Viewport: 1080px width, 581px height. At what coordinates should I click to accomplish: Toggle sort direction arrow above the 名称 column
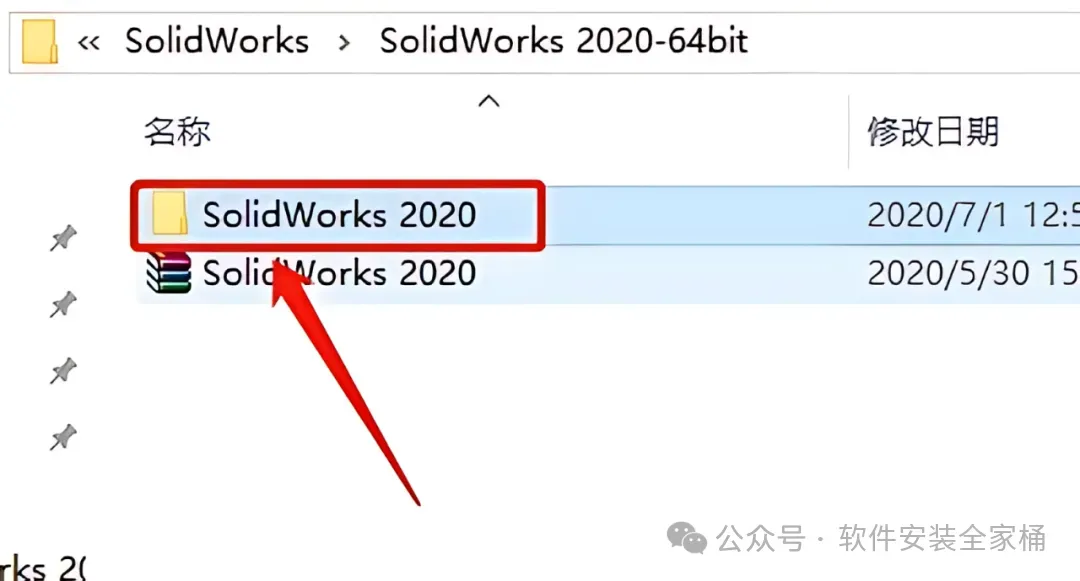[x=489, y=101]
